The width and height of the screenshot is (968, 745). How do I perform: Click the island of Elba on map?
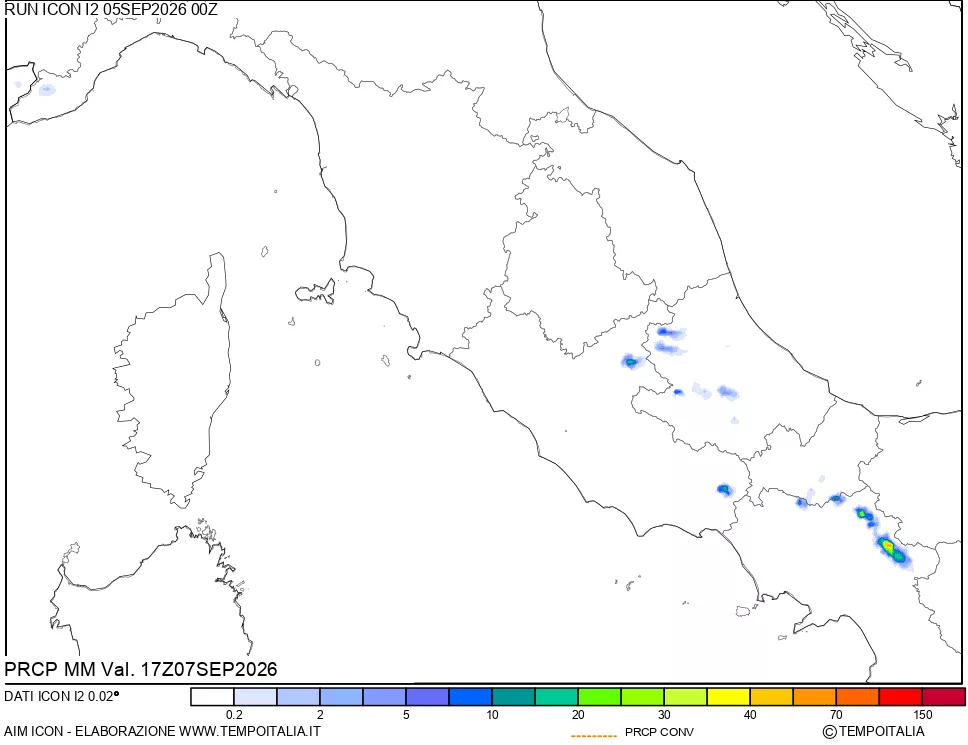pos(316,291)
